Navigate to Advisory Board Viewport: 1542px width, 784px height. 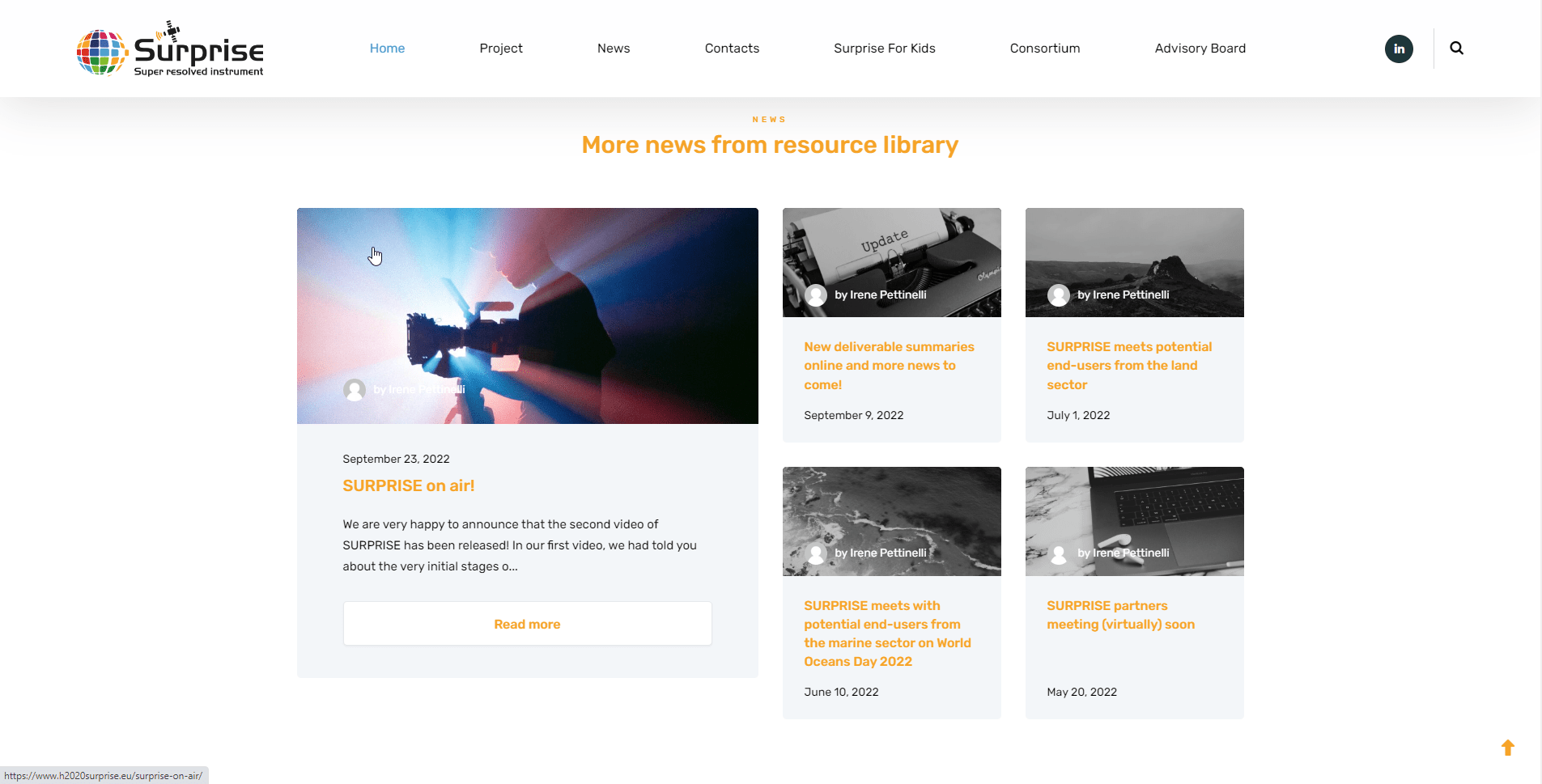pos(1200,49)
